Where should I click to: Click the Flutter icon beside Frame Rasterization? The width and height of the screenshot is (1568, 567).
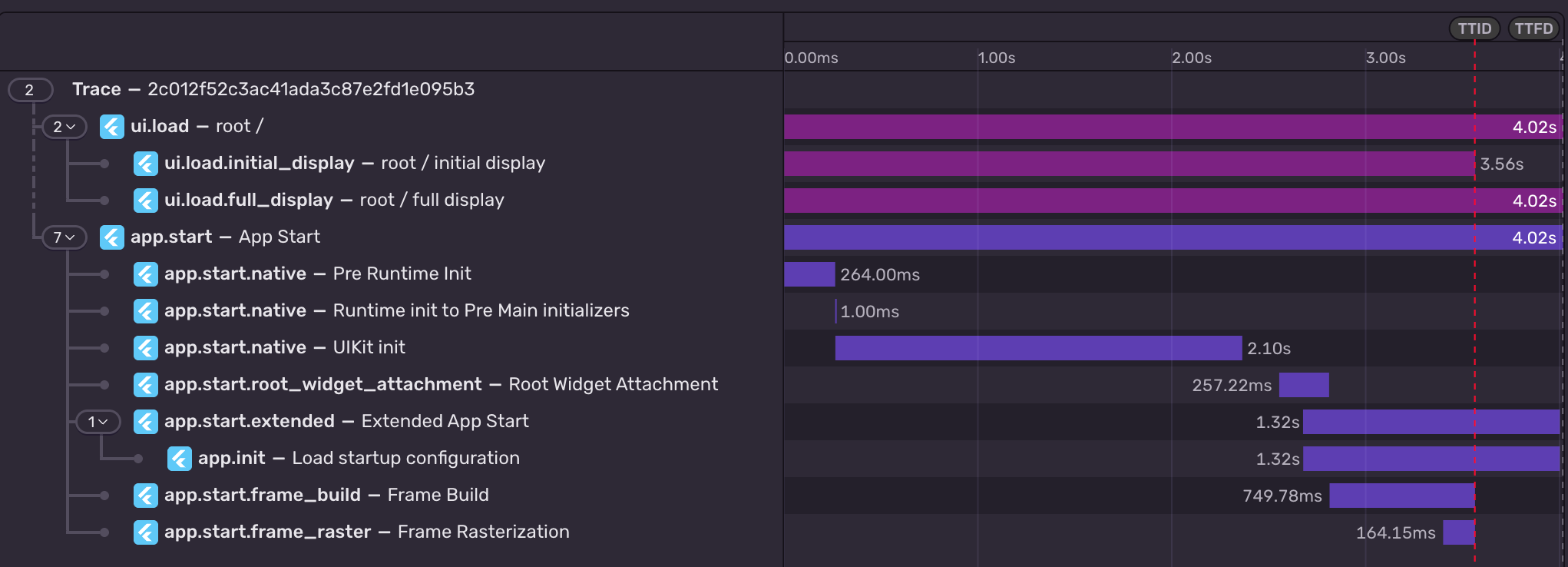tap(146, 532)
